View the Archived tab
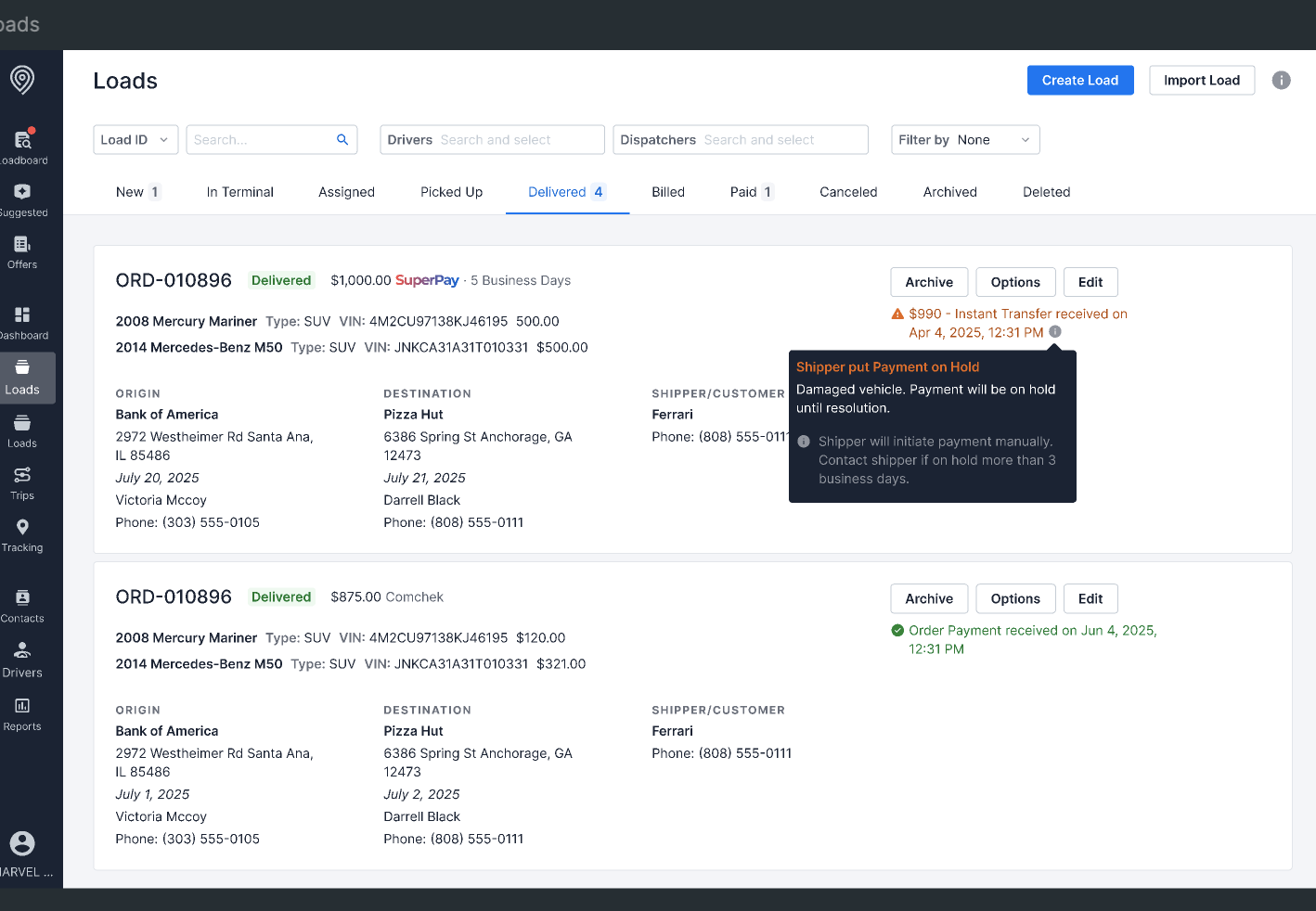 [950, 192]
